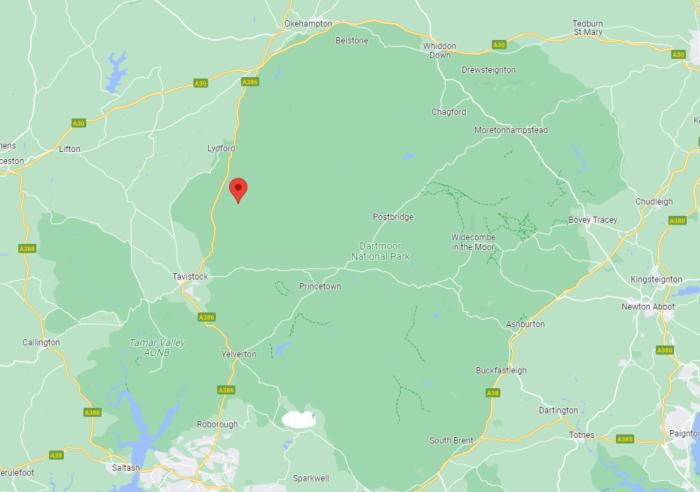Click the white blank patch near Roborough
This screenshot has width=700, height=492.
(x=299, y=419)
